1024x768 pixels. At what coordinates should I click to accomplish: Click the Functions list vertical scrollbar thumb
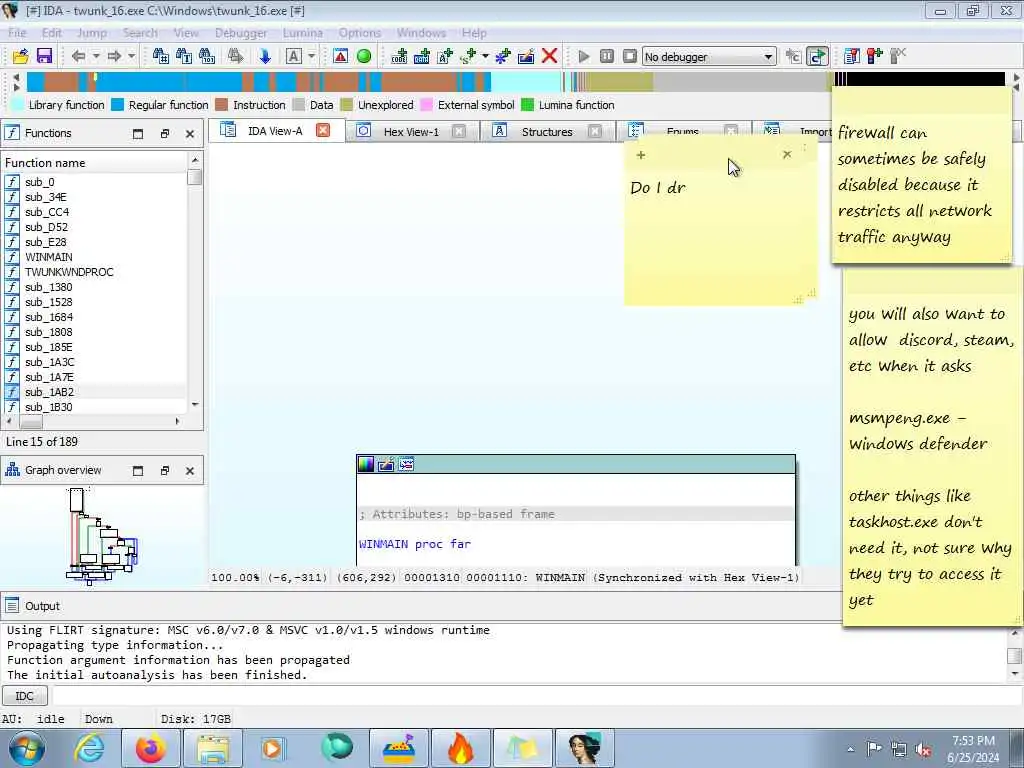[194, 178]
